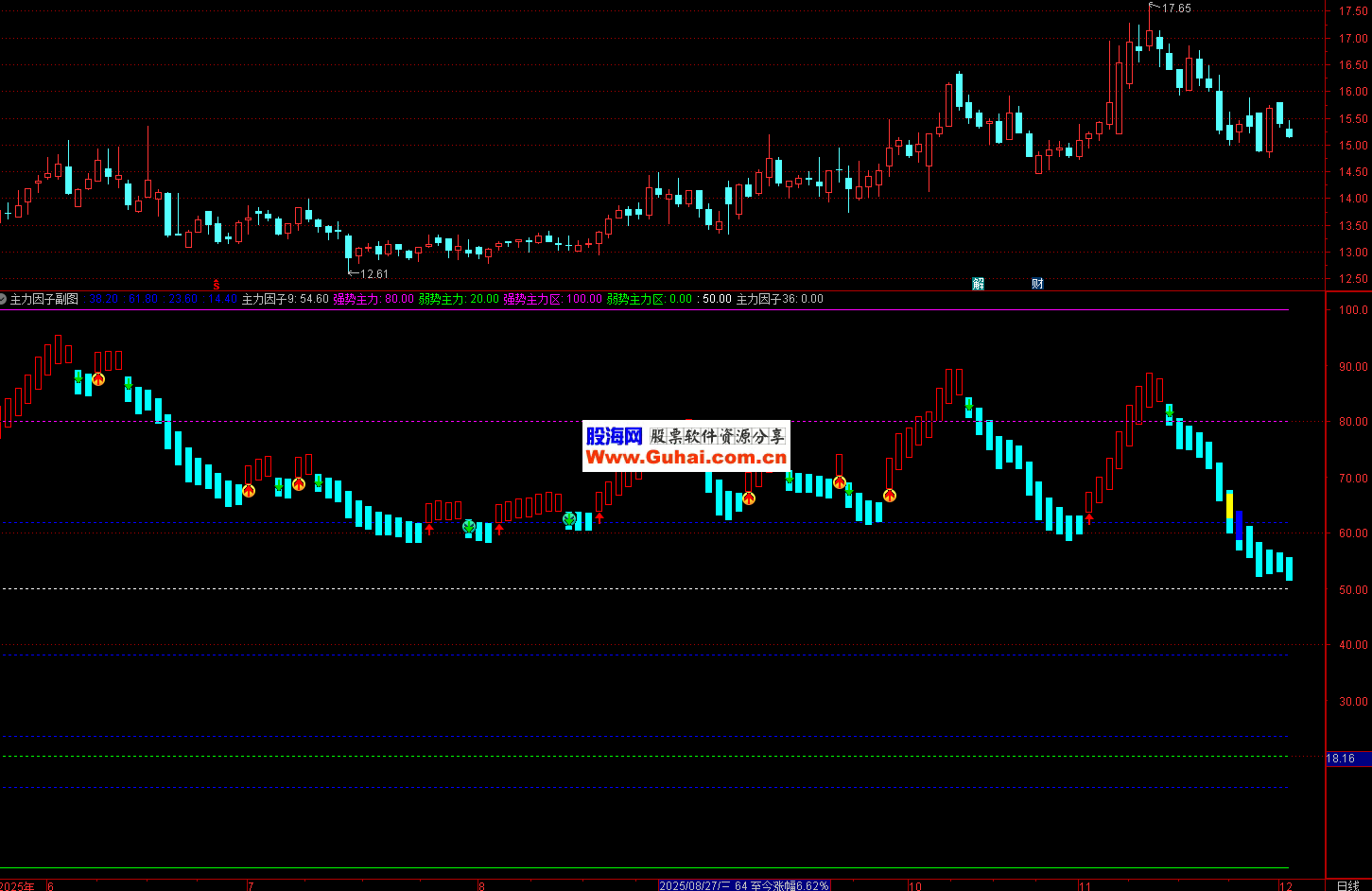The image size is (1372, 891).
Task: Click the 2025/08/27 date tooltip on timeline
Action: [x=744, y=885]
